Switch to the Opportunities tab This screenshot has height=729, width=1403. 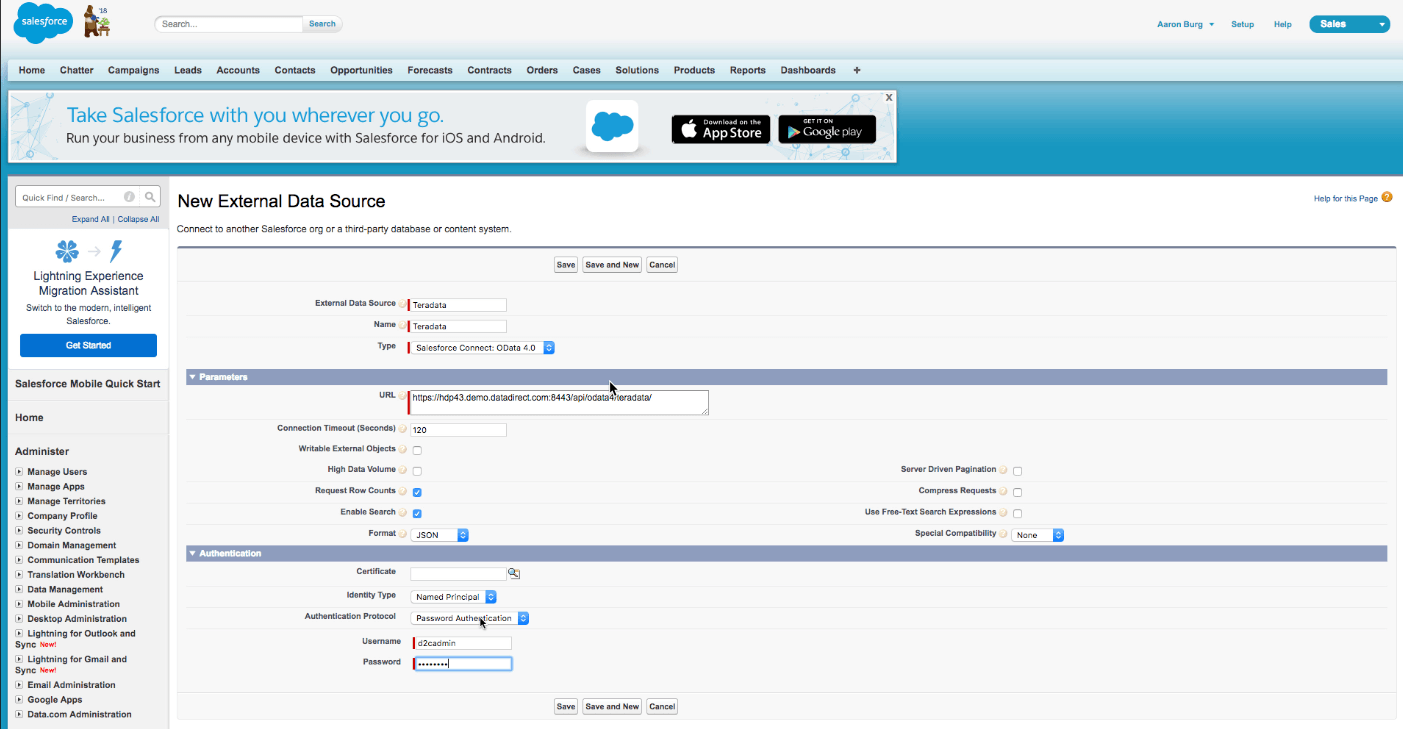[361, 70]
